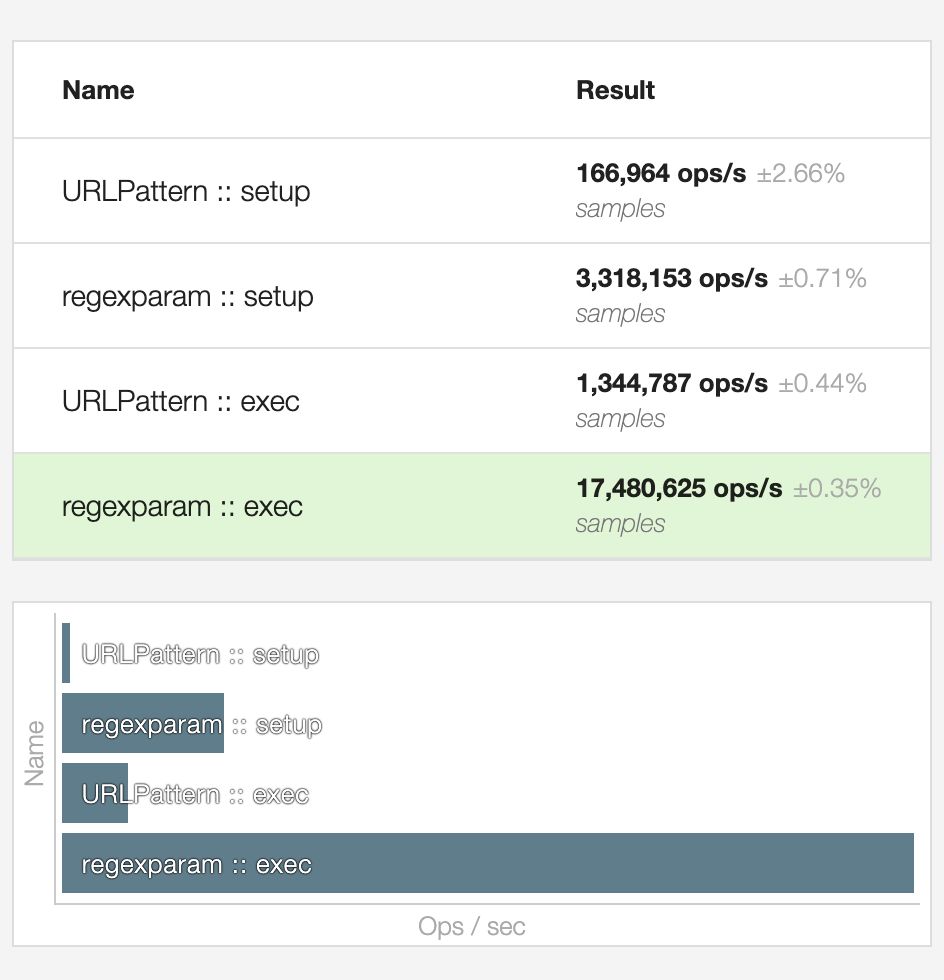Click the URLPattern :: exec chart bar

tap(95, 793)
